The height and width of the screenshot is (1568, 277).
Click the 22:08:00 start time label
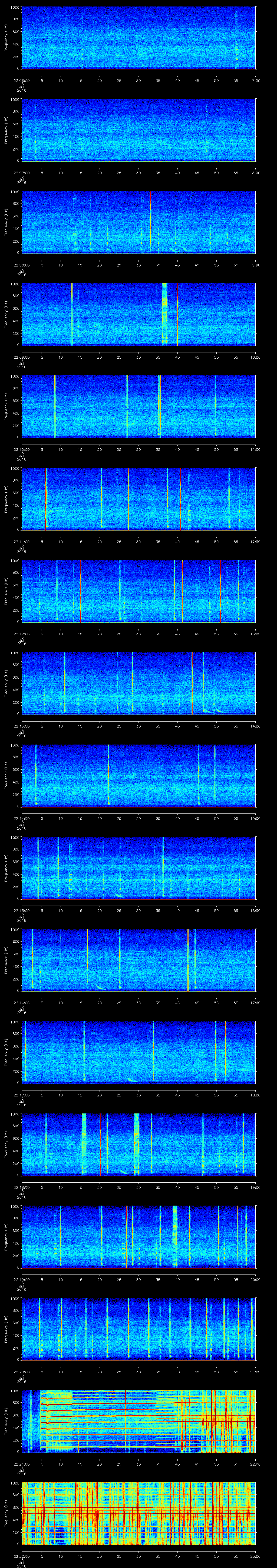pos(21,265)
